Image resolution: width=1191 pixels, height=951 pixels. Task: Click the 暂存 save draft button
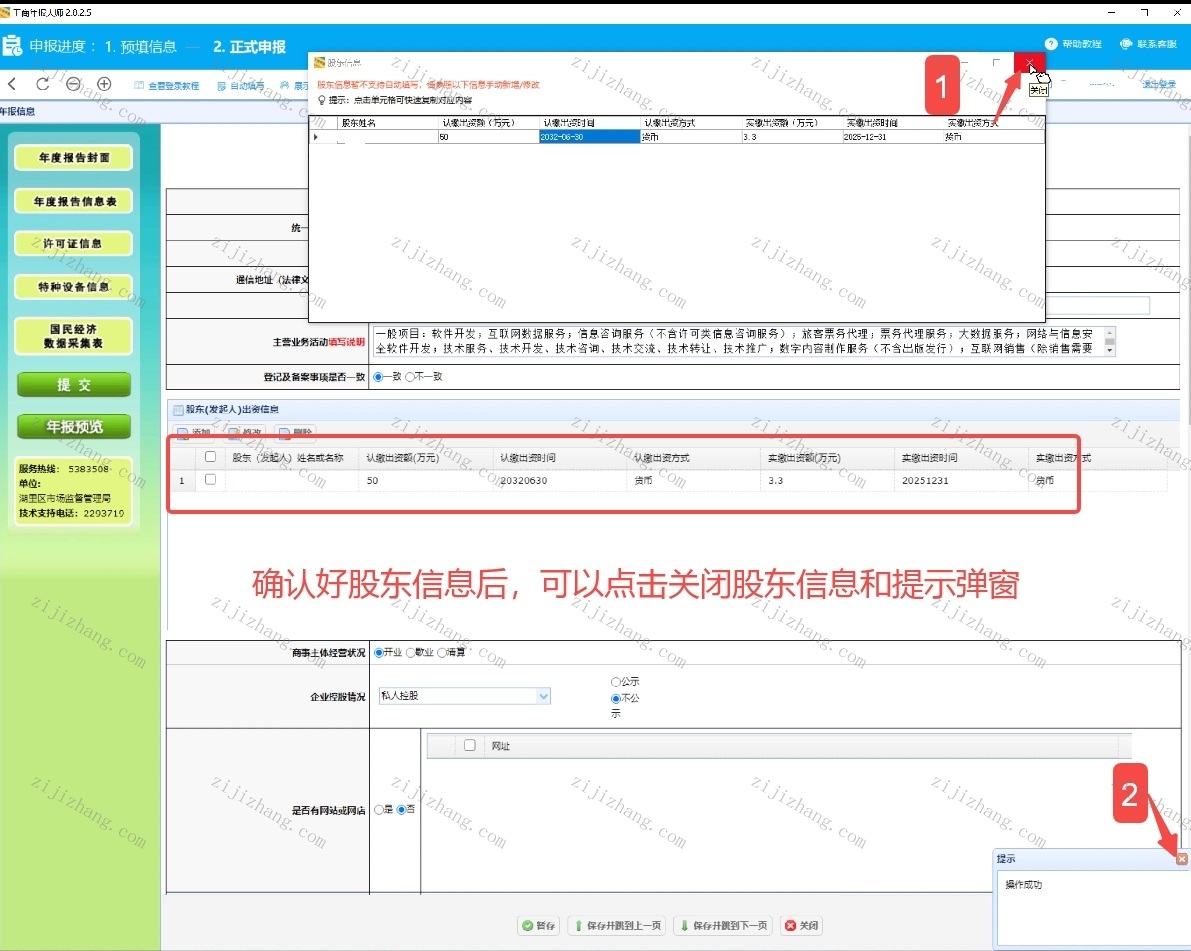click(x=539, y=925)
